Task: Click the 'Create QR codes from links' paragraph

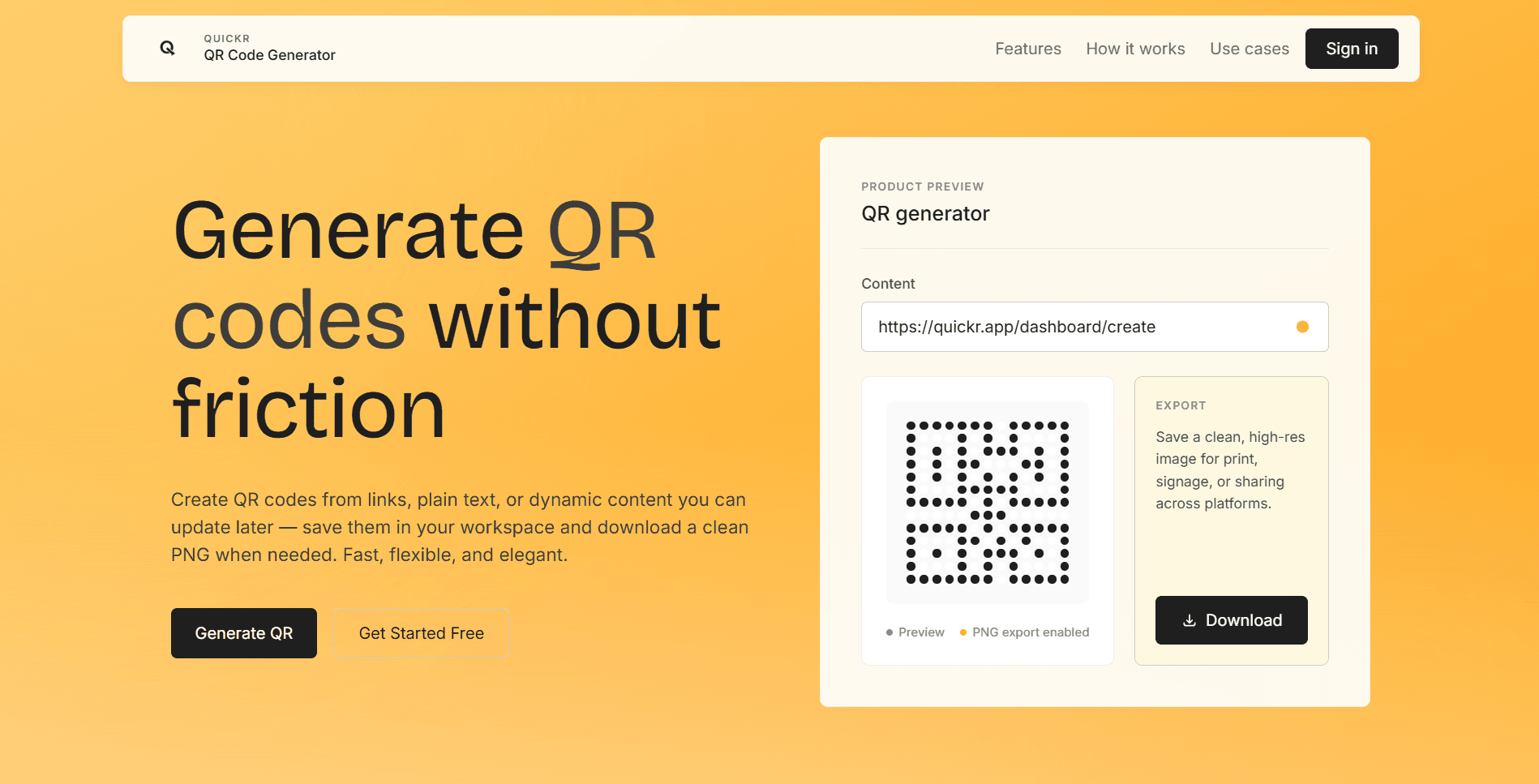Action: [x=460, y=527]
